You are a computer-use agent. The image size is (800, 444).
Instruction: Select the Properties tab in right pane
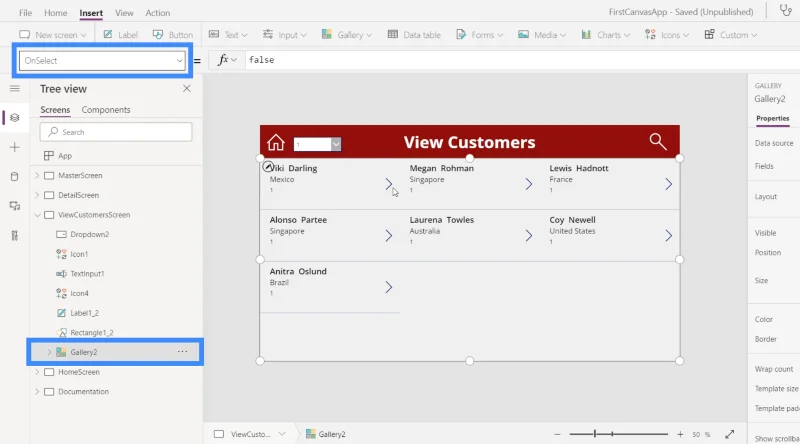[772, 118]
